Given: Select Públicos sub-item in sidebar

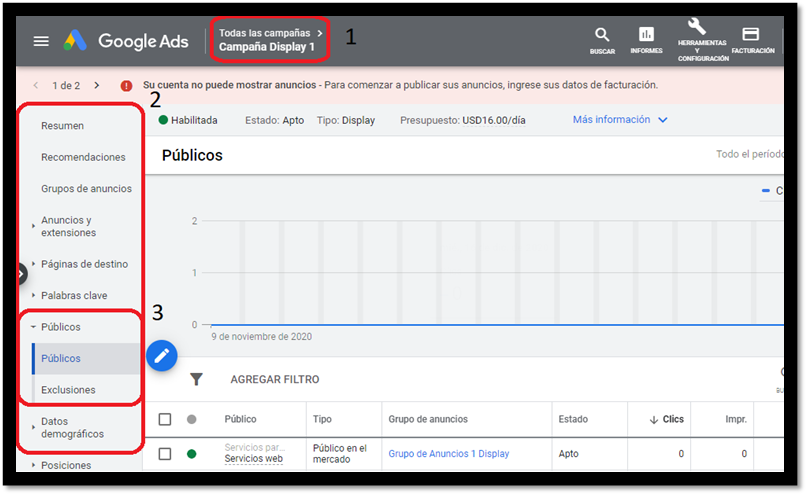Looking at the screenshot, I should 61,359.
